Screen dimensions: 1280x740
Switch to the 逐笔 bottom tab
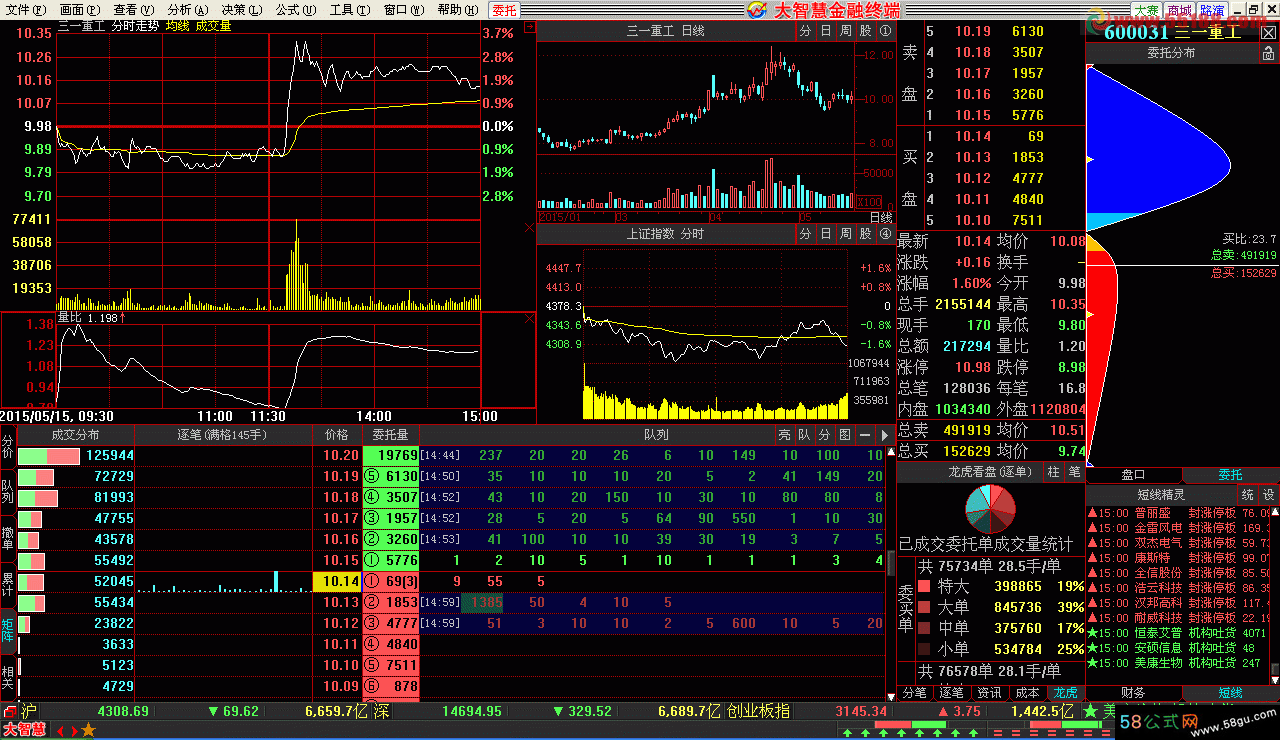tap(951, 692)
